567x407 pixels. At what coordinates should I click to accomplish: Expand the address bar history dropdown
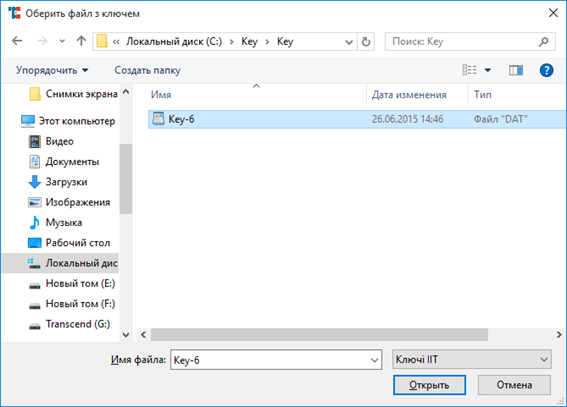349,42
